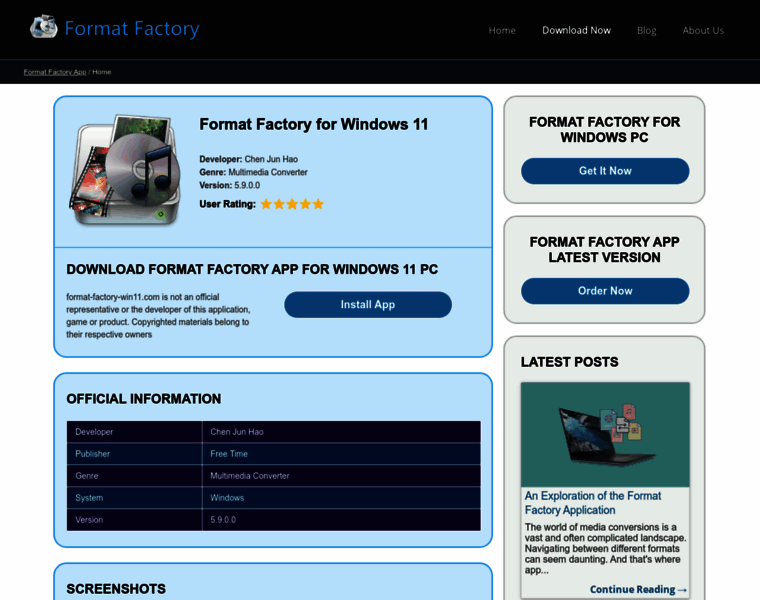The height and width of the screenshot is (600, 760).
Task: Click the 'OFFICIAL INFORMATION' heading
Action: pos(143,399)
